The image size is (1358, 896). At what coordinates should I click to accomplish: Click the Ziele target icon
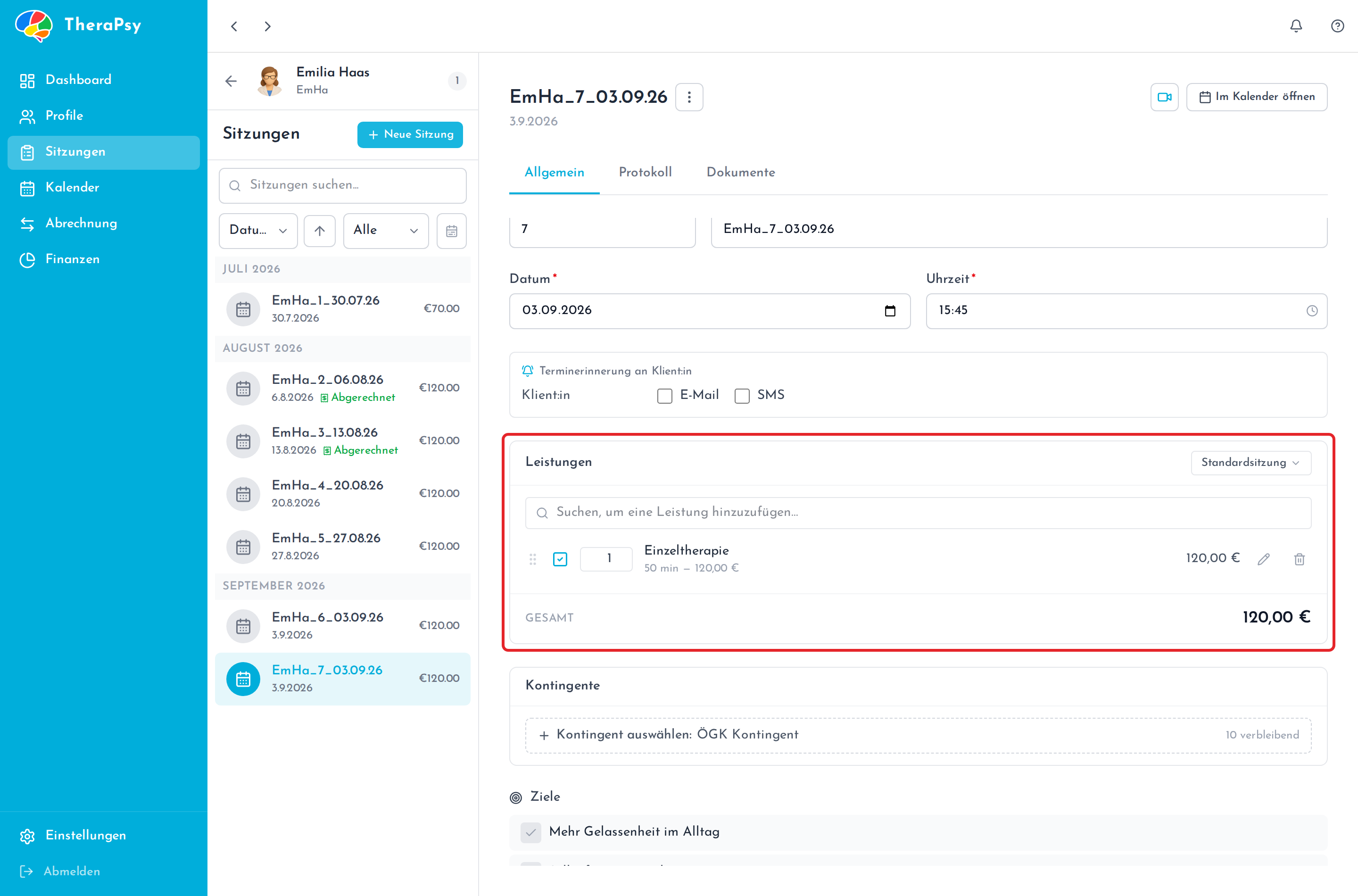pyautogui.click(x=516, y=798)
